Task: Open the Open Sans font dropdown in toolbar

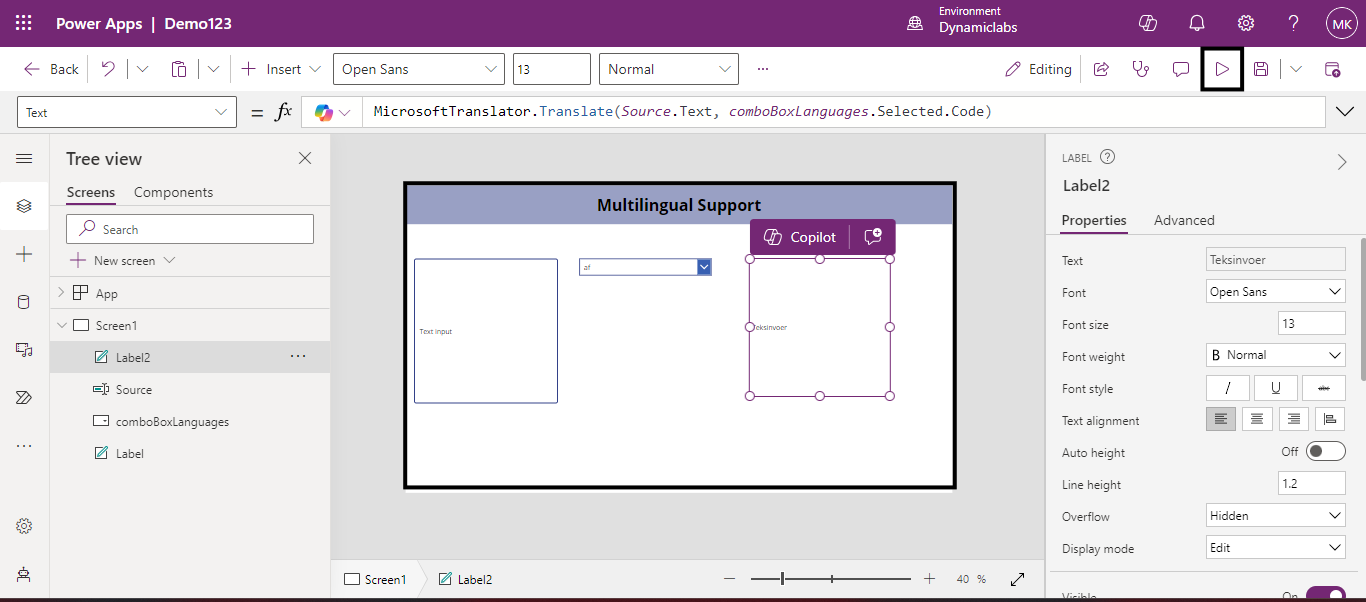Action: pyautogui.click(x=419, y=69)
